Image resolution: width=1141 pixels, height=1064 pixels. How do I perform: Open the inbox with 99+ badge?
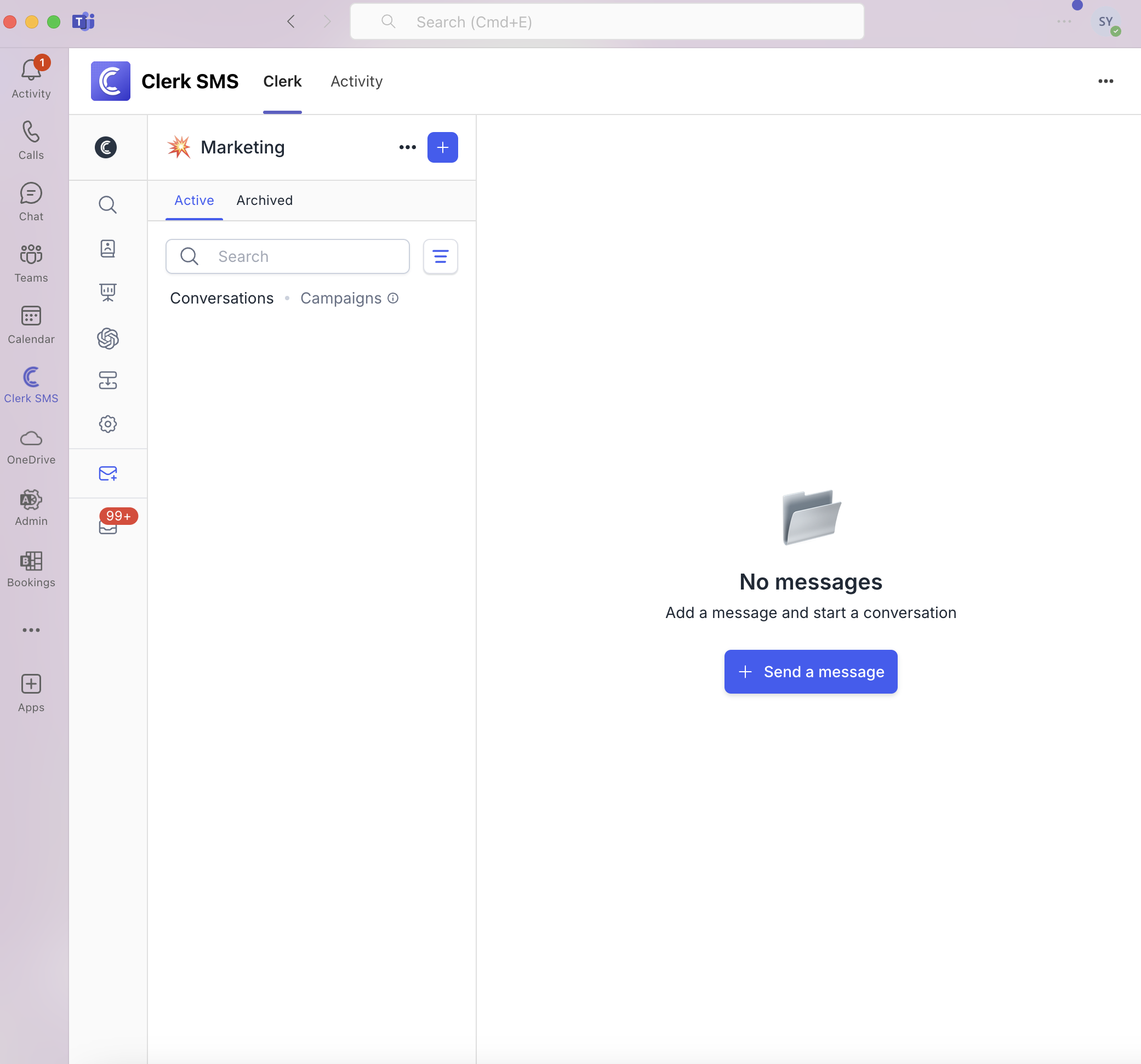tap(107, 527)
